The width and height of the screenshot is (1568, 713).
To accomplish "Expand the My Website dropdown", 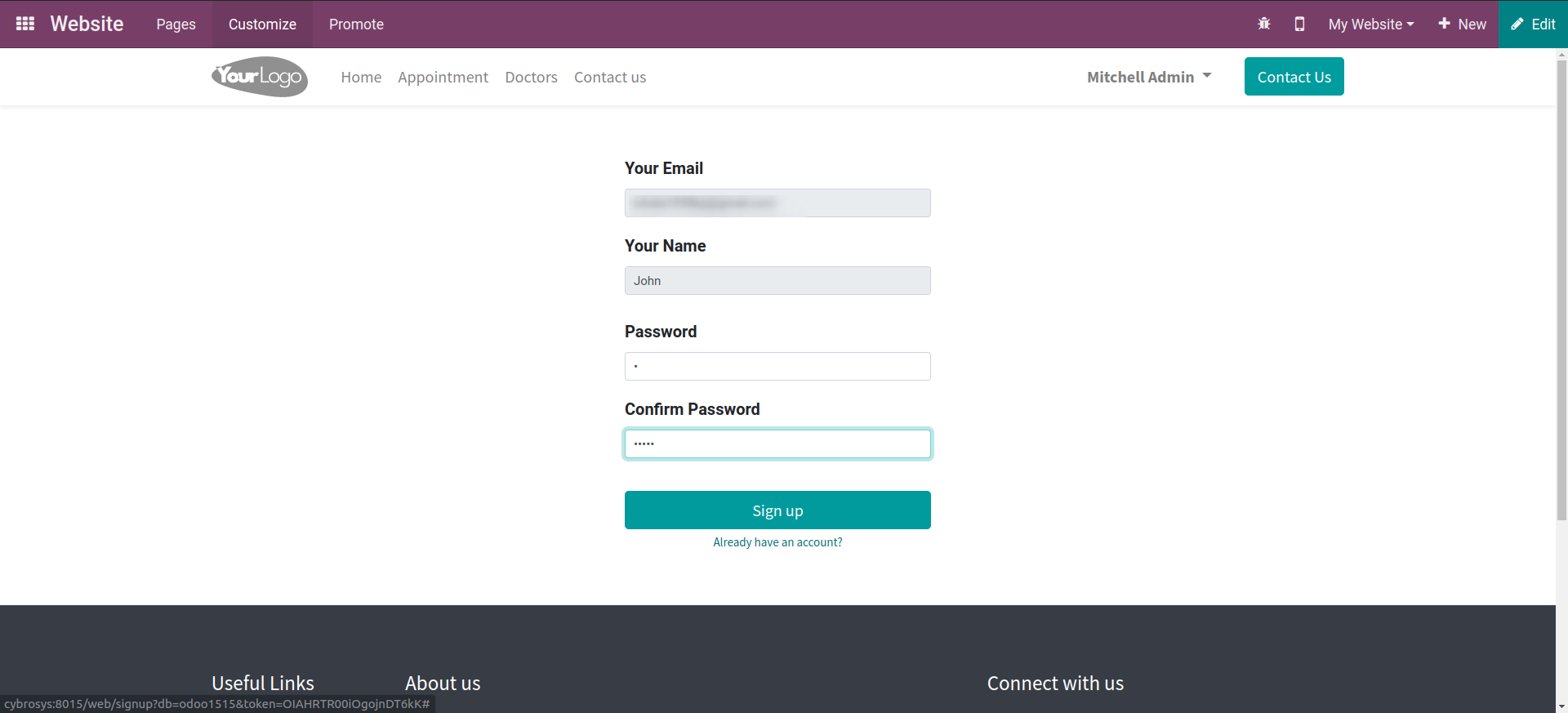I will pos(1371,25).
